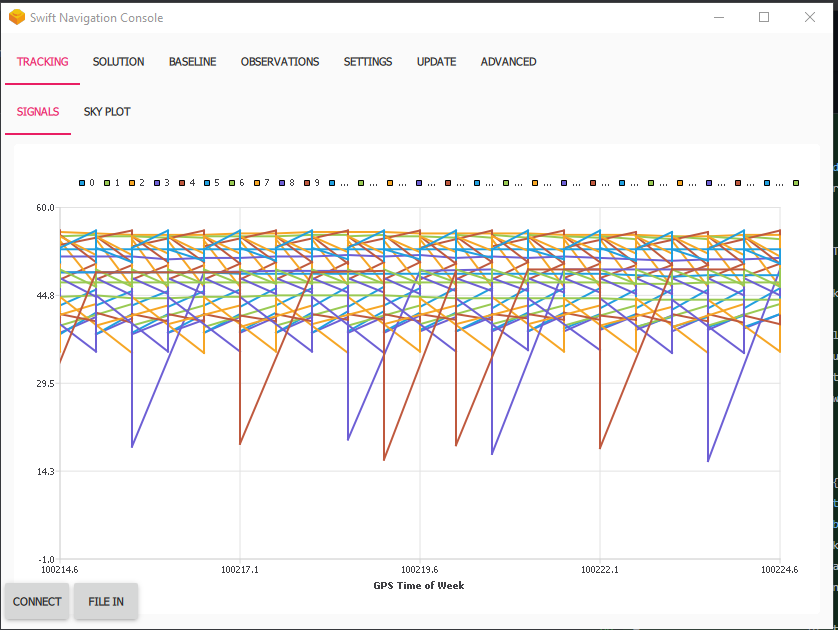Switch to the SOLUTION tab
Screen dimensions: 838x630
(x=118, y=62)
